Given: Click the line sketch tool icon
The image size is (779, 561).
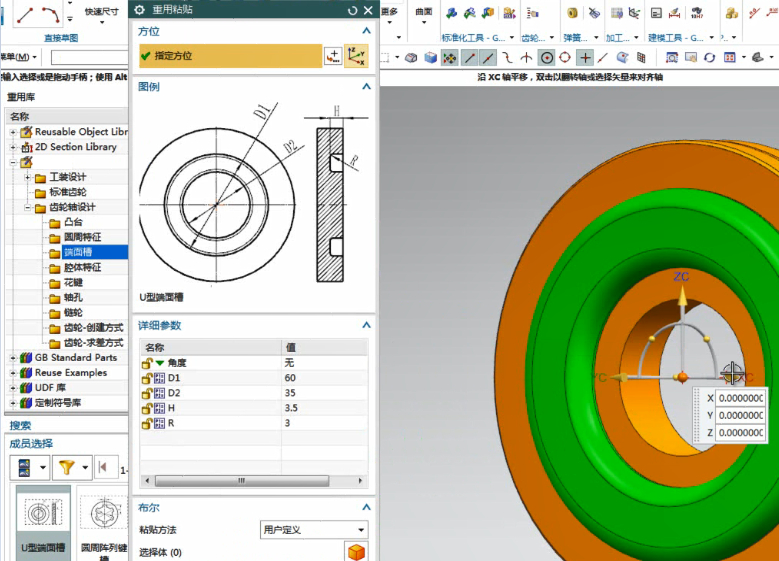Looking at the screenshot, I should (x=25, y=15).
